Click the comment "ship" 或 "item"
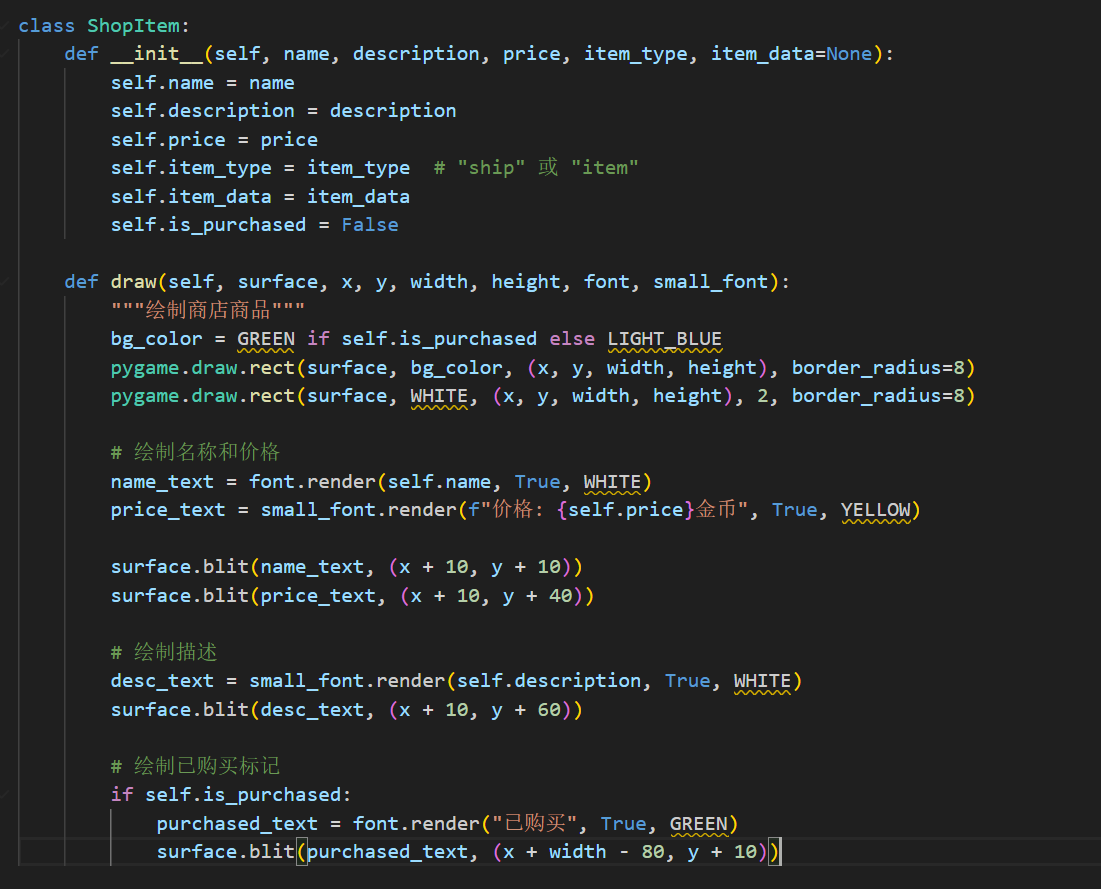Screen dimensions: 1101x889 [536, 168]
